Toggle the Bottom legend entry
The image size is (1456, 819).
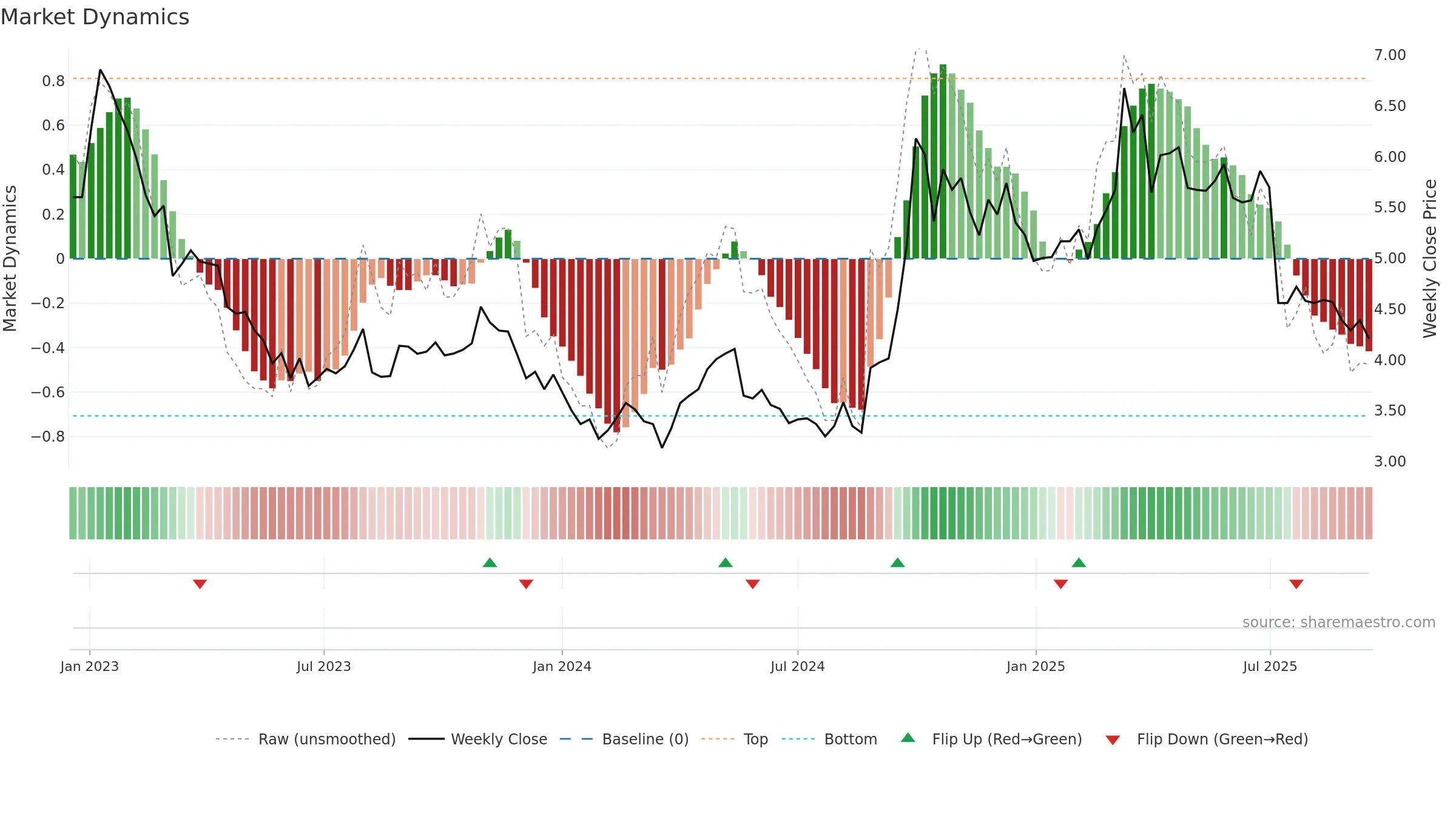pyautogui.click(x=829, y=739)
